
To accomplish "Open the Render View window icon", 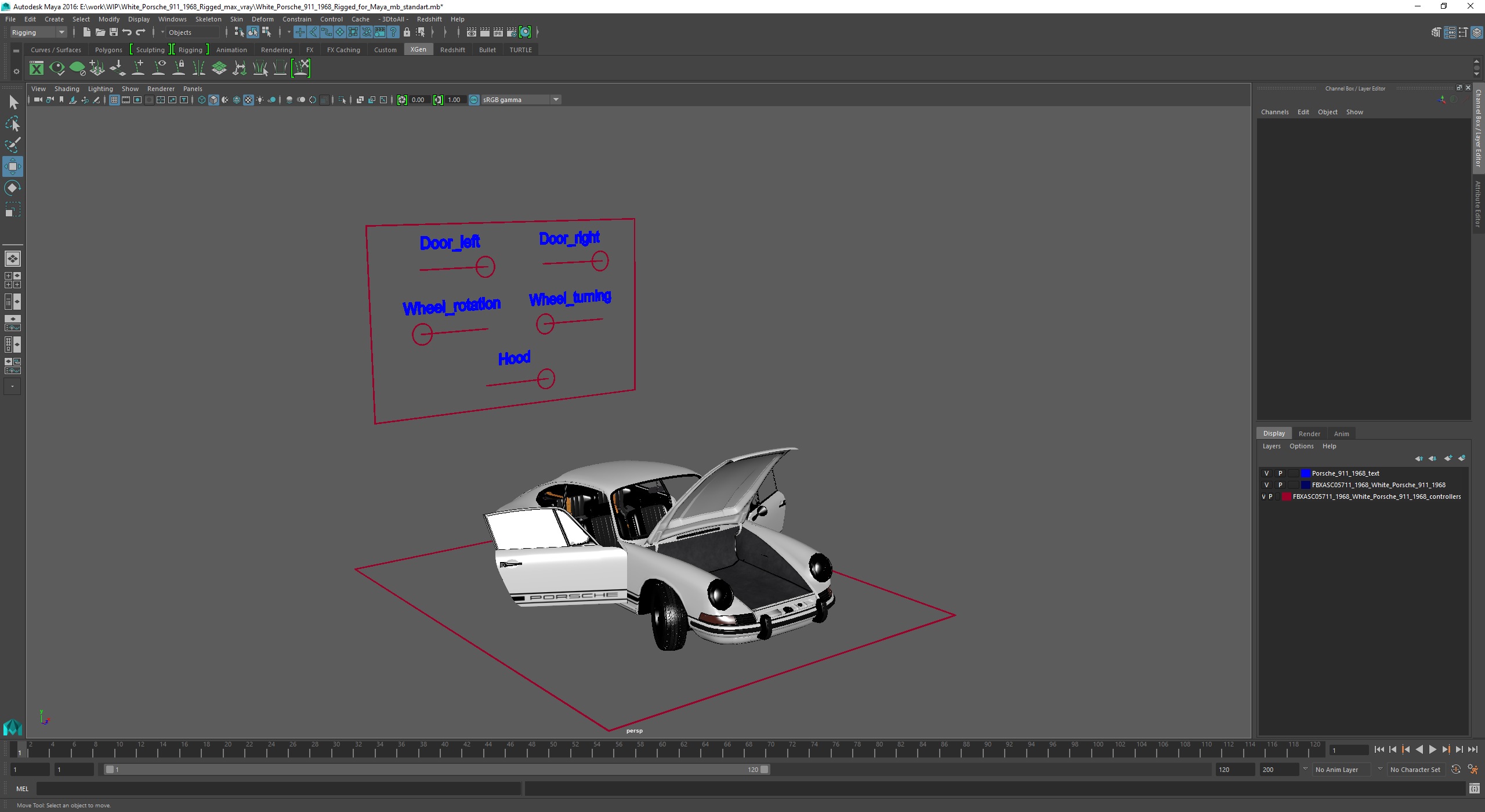I will click(471, 32).
